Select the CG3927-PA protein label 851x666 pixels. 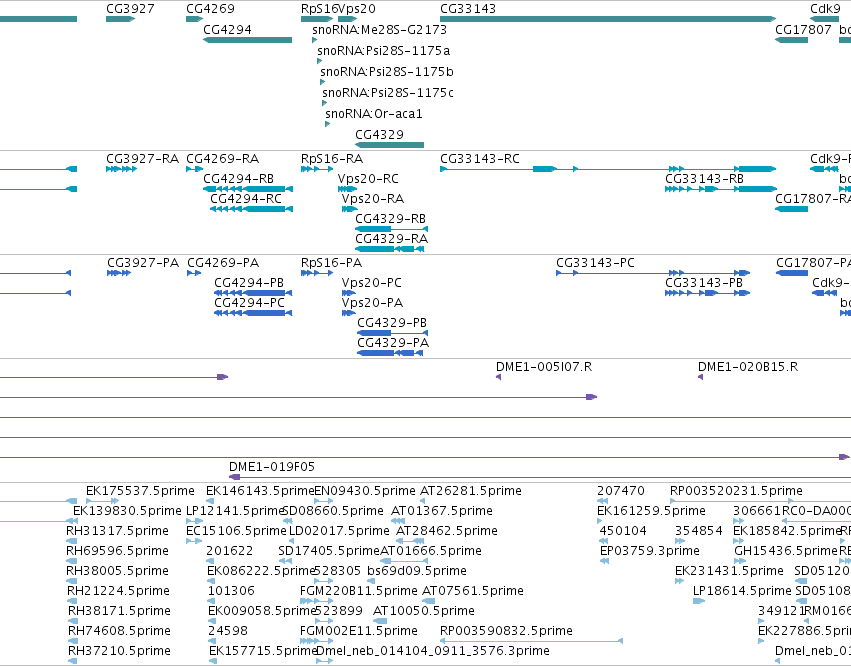tap(143, 263)
